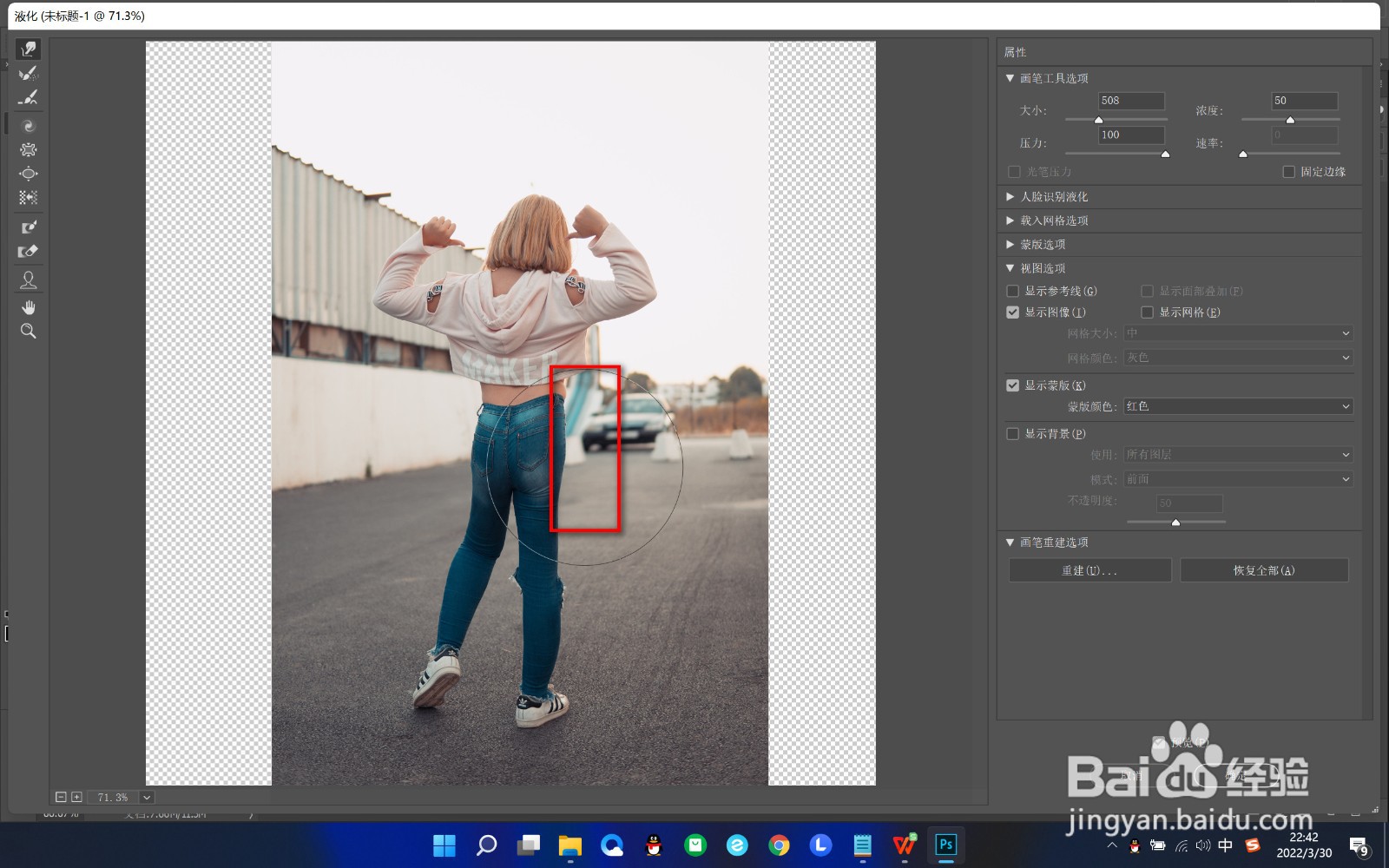Open Task View on the taskbar
The image size is (1389, 868).
(528, 845)
